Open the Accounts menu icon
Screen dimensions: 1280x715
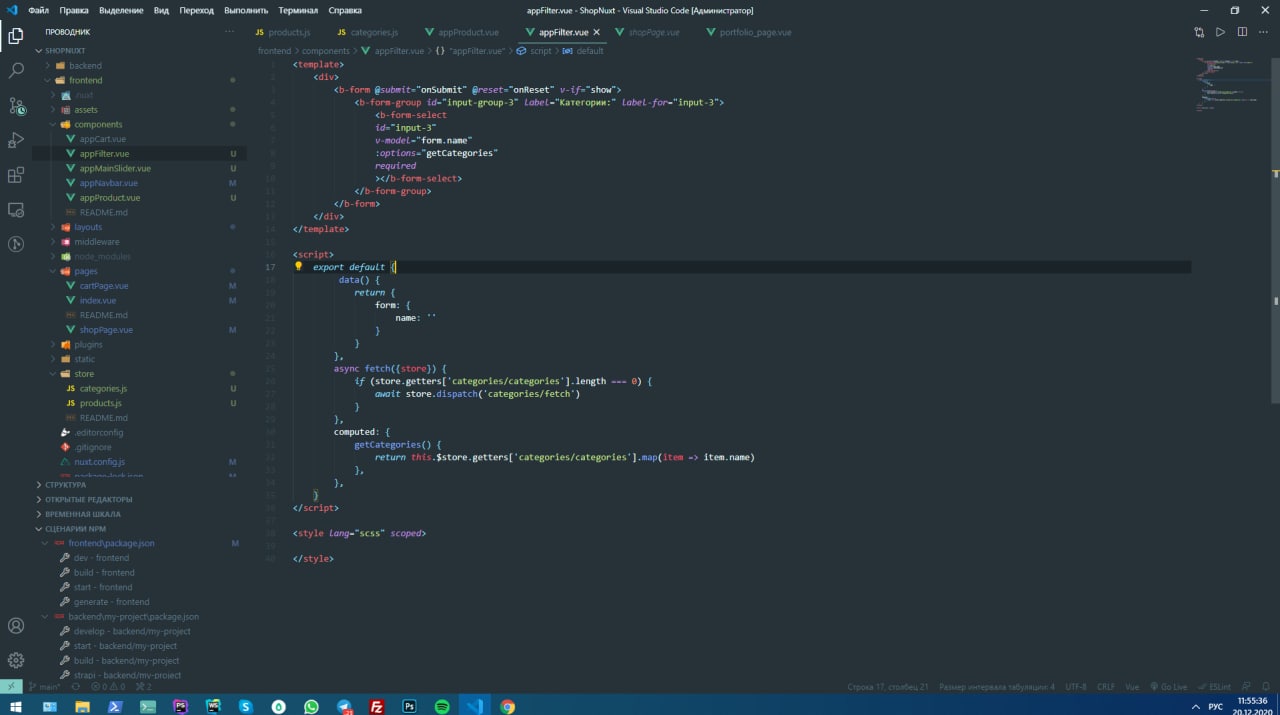16,626
